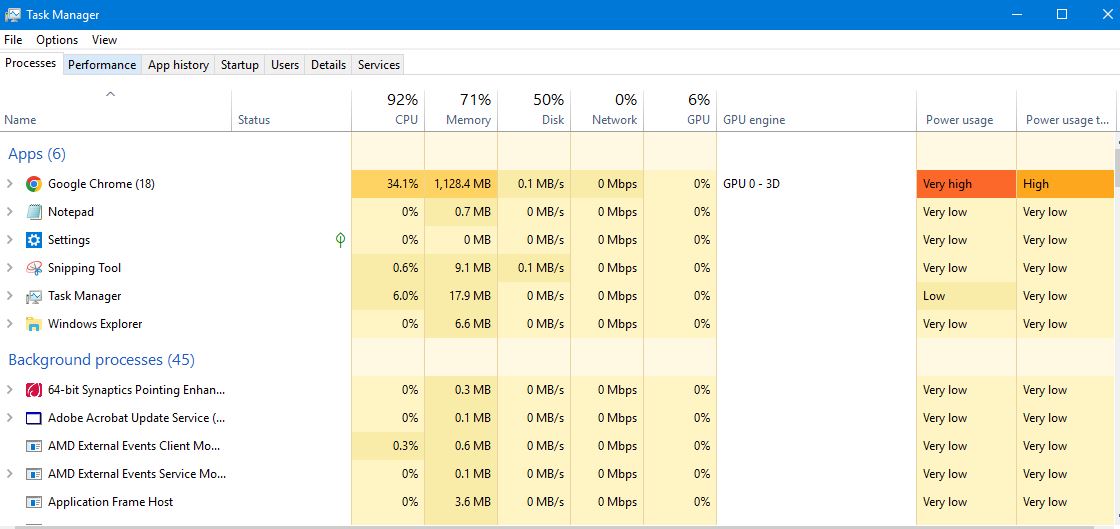The width and height of the screenshot is (1120, 529).
Task: Click the Power usage trend column header
Action: pos(1066,109)
